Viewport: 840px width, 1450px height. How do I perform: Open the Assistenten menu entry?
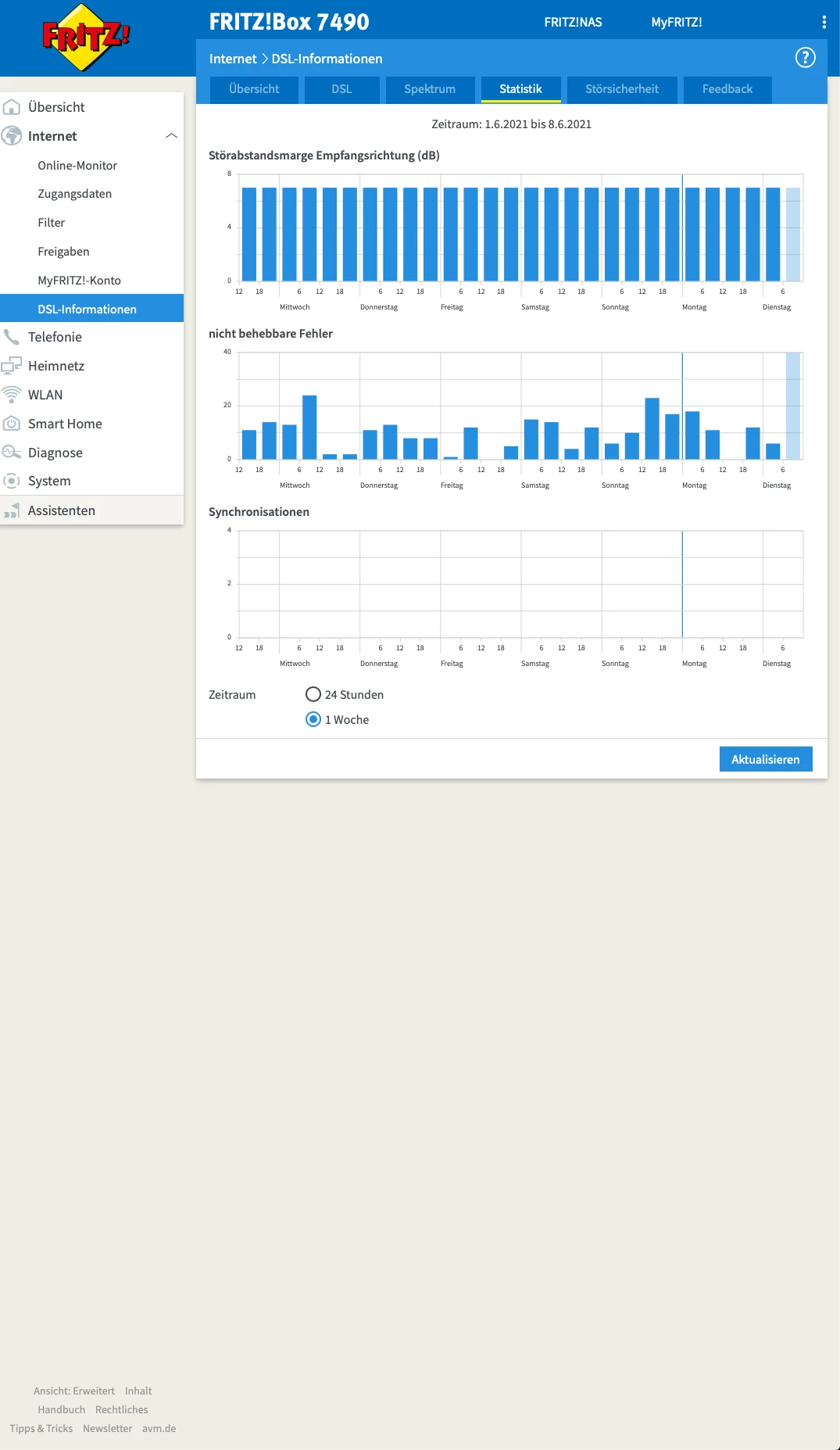coord(62,510)
